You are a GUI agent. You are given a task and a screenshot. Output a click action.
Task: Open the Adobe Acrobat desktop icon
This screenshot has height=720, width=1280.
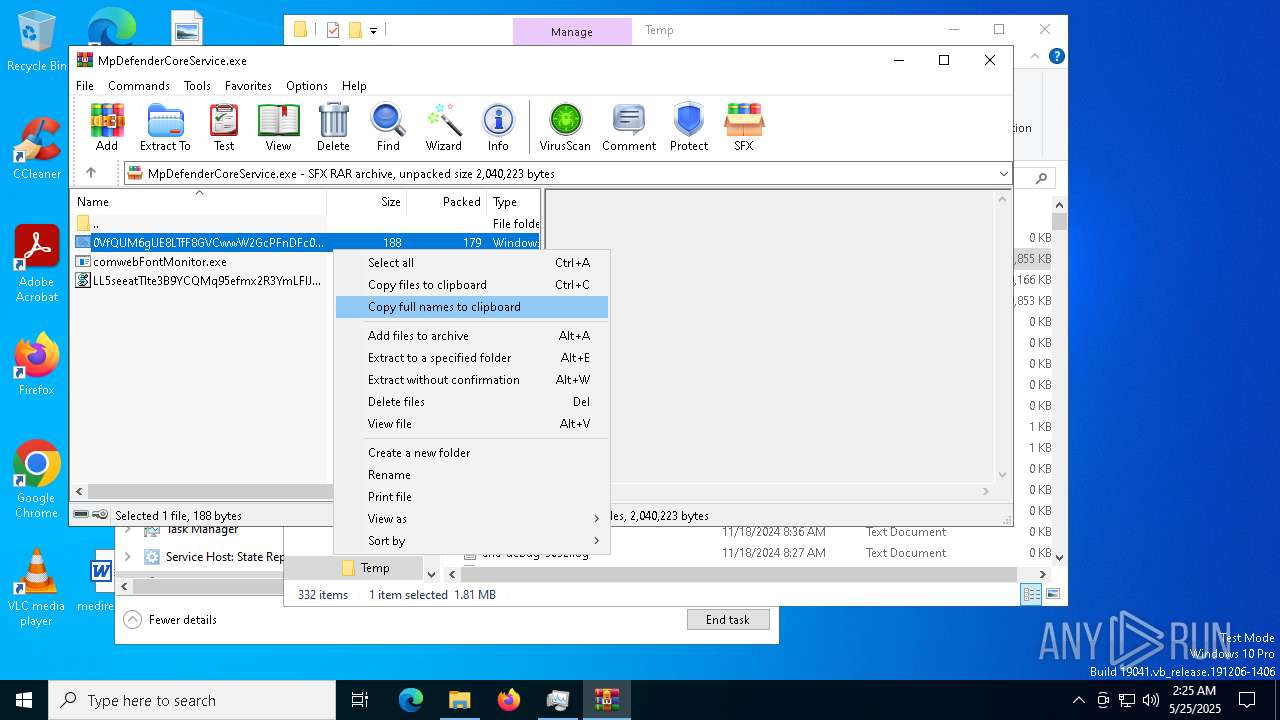coord(37,263)
